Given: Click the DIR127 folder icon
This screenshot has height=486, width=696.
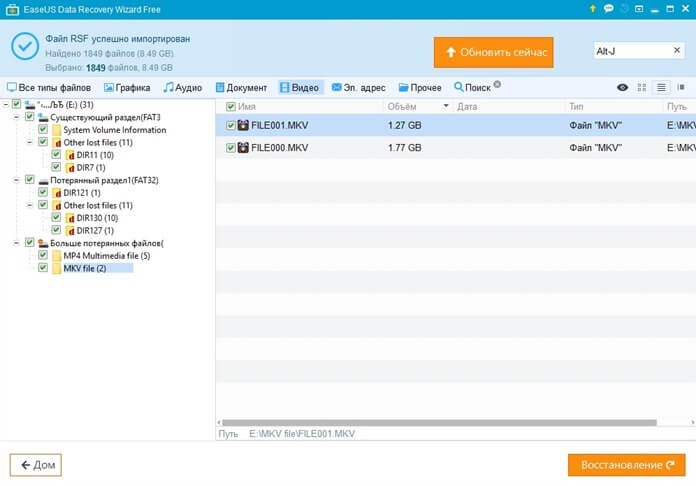Looking at the screenshot, I should (x=70, y=230).
